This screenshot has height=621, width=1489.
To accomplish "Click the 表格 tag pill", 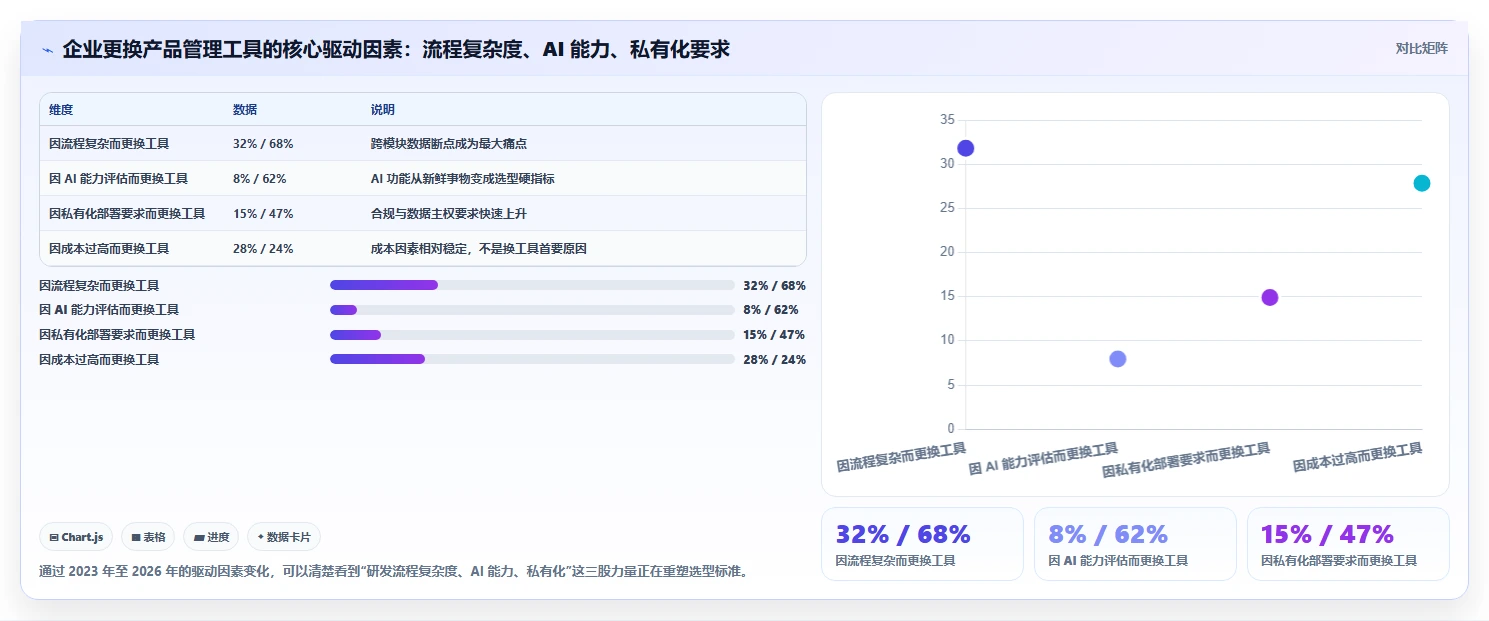I will pyautogui.click(x=148, y=537).
